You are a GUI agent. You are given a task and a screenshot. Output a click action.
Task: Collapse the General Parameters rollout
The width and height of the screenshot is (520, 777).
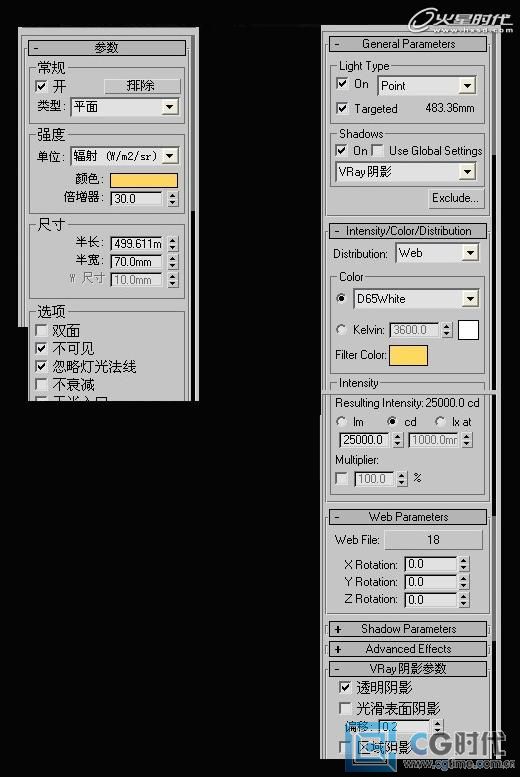click(x=408, y=44)
